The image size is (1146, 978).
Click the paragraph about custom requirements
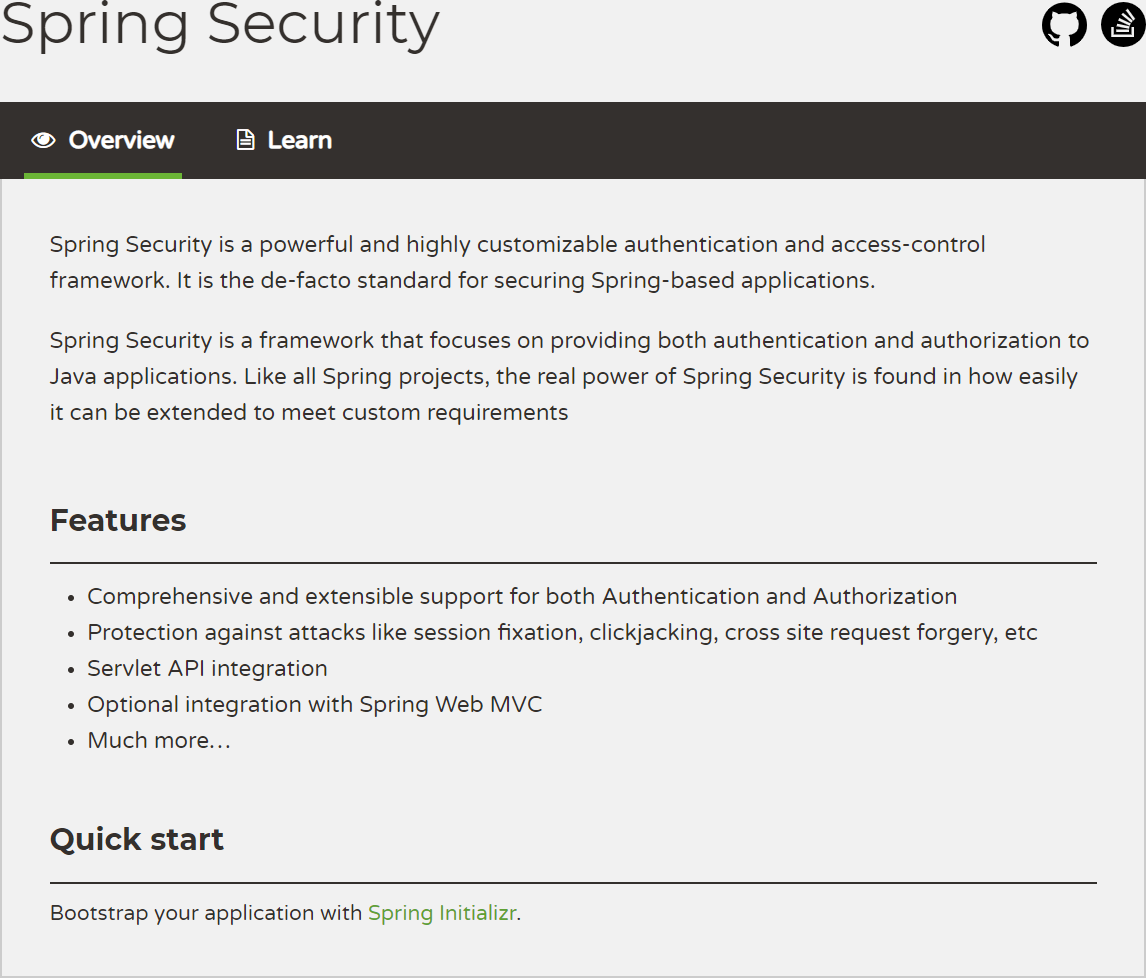point(569,376)
